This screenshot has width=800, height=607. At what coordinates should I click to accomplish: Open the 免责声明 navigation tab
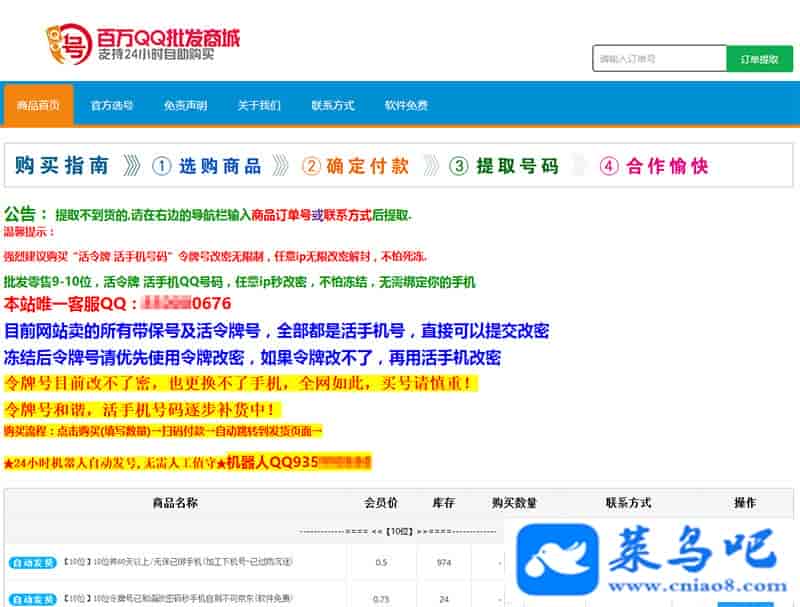(x=185, y=105)
